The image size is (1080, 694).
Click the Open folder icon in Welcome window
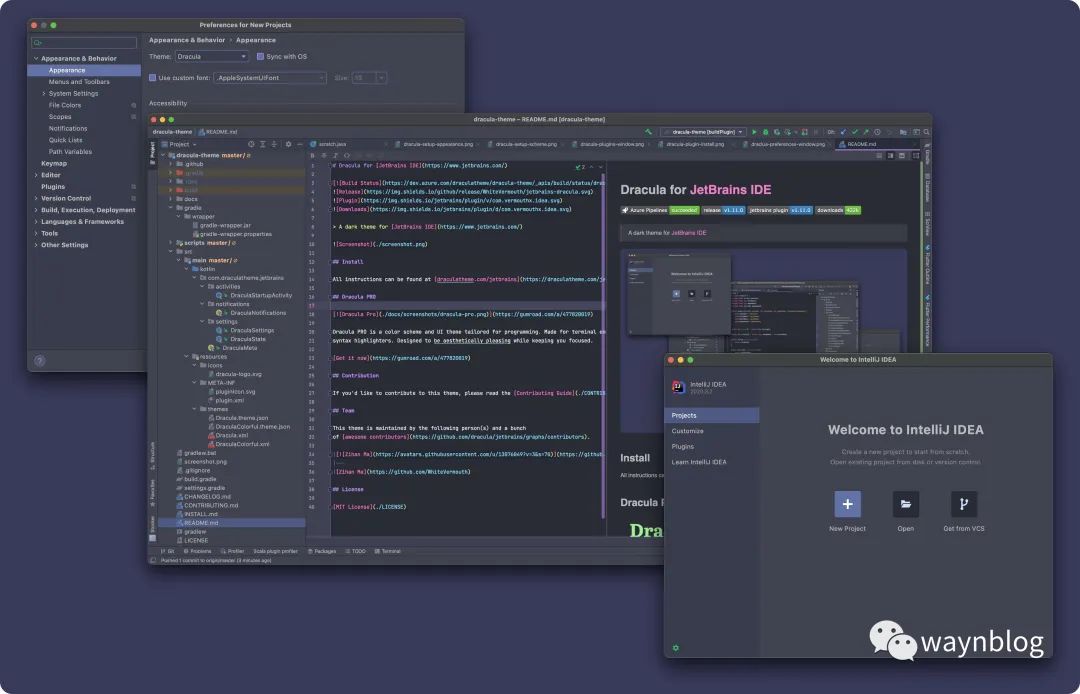point(906,504)
